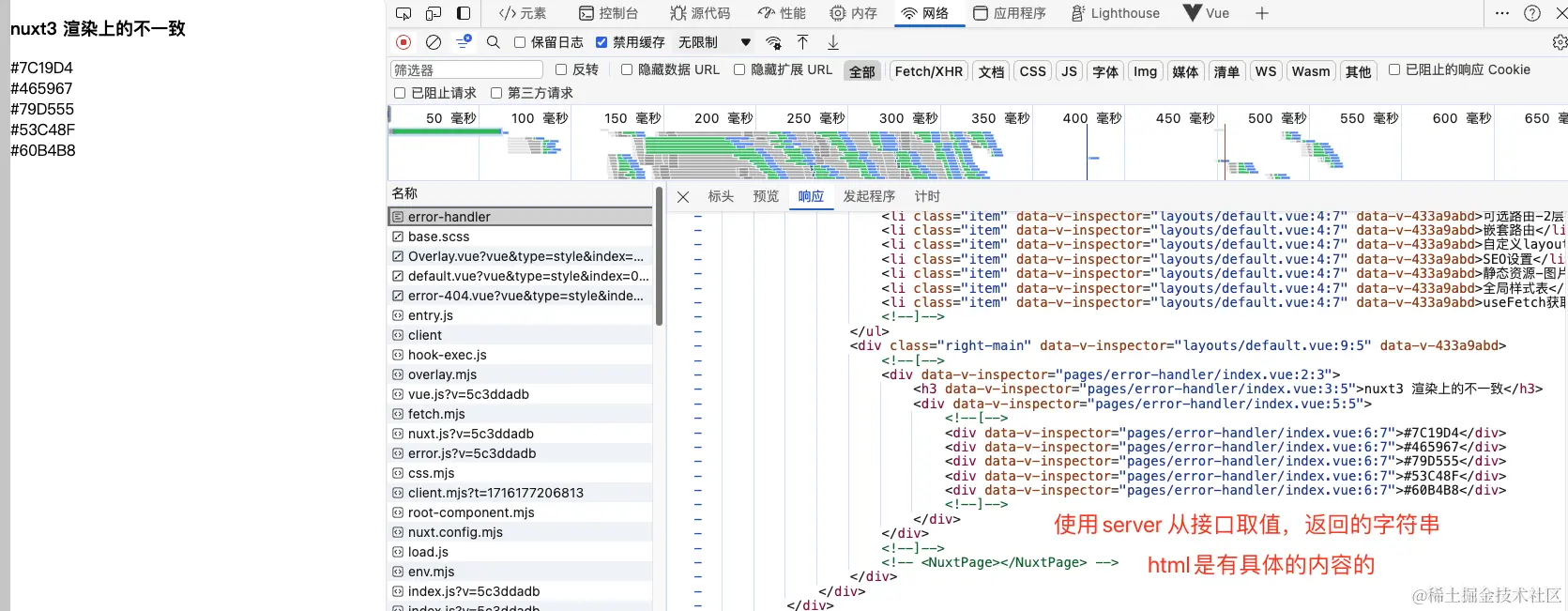Toggle the device toolbar icon
The image size is (1568, 611).
point(434,13)
